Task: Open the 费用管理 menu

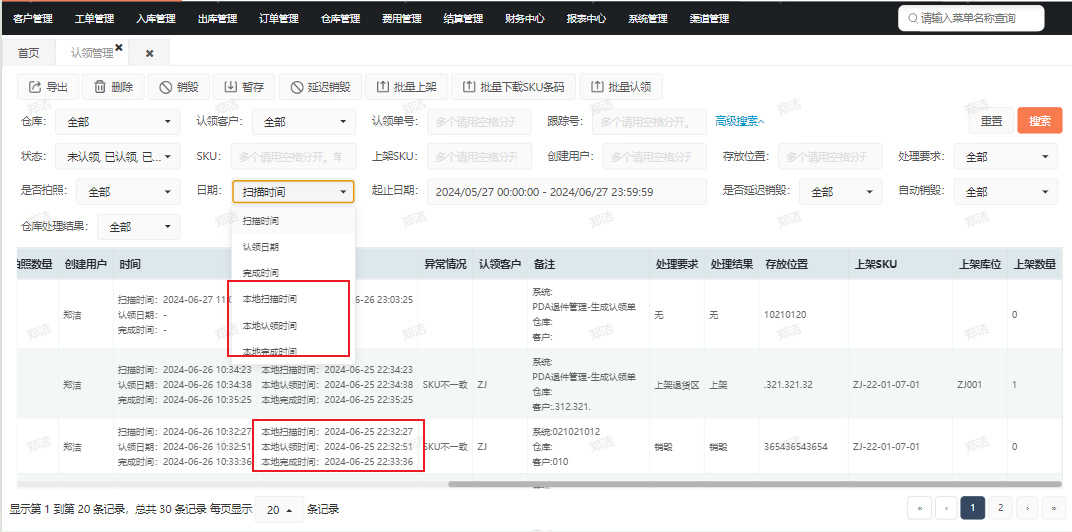Action: coord(402,18)
